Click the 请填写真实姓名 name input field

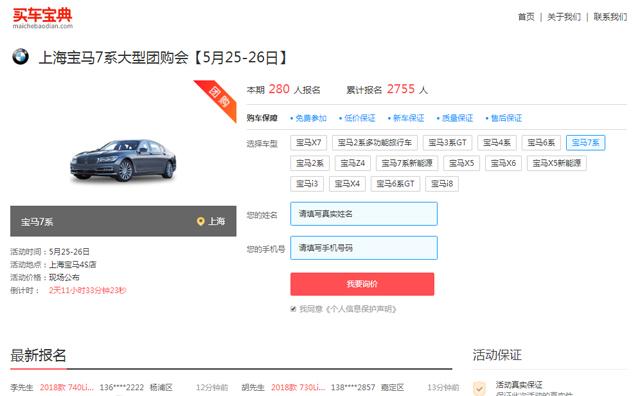click(x=364, y=214)
